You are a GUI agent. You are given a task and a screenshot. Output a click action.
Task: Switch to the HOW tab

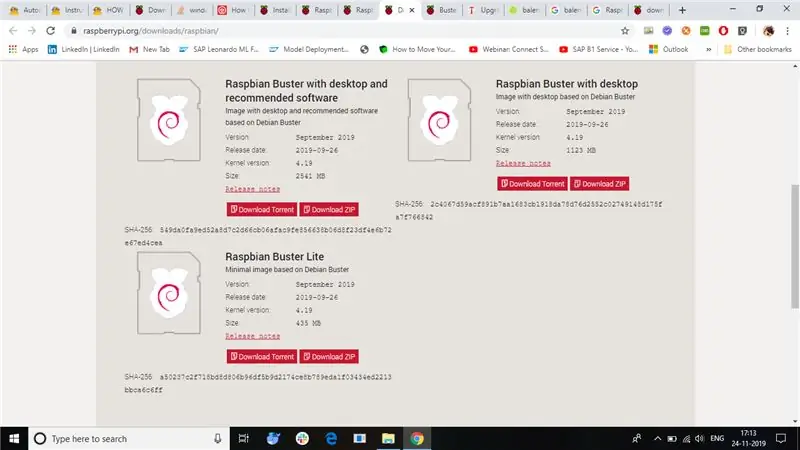point(108,10)
